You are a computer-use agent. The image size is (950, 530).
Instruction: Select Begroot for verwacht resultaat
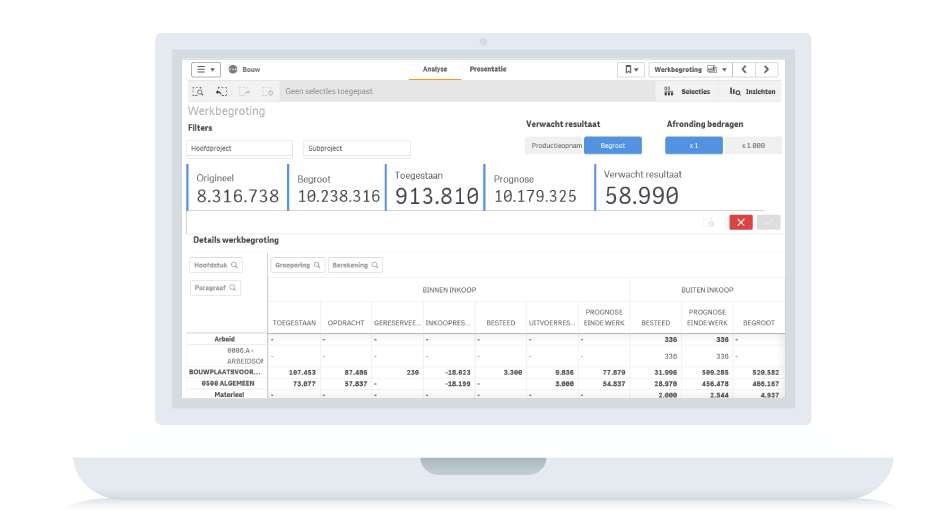[x=613, y=145]
